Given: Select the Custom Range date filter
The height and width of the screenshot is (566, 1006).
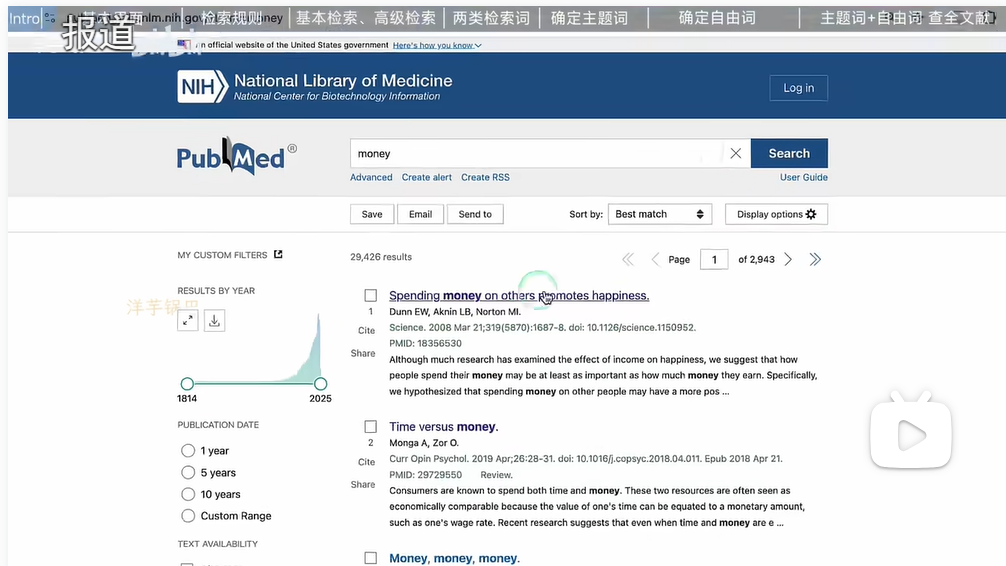Looking at the screenshot, I should click(x=188, y=515).
